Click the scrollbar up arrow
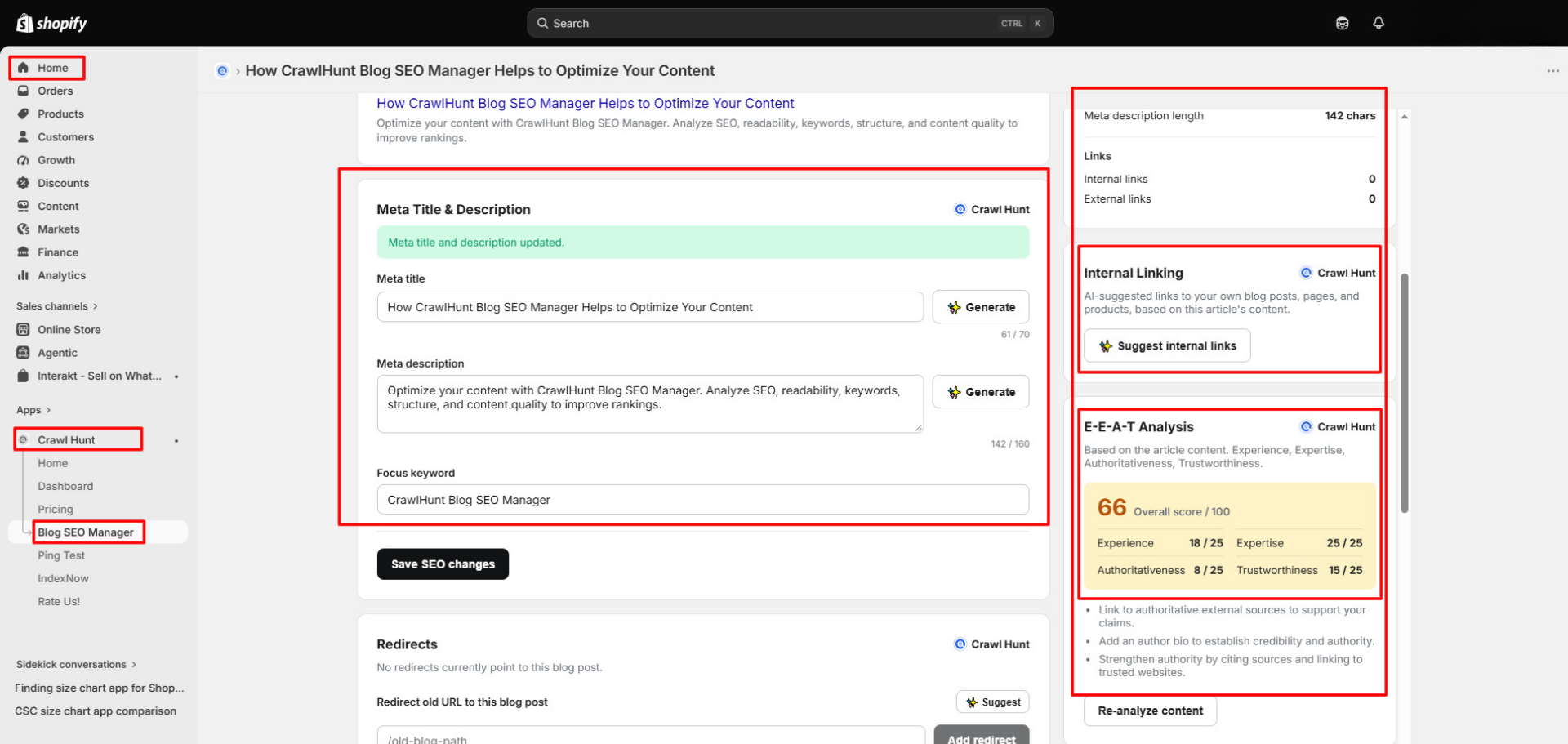The height and width of the screenshot is (744, 1568). pos(1405,117)
